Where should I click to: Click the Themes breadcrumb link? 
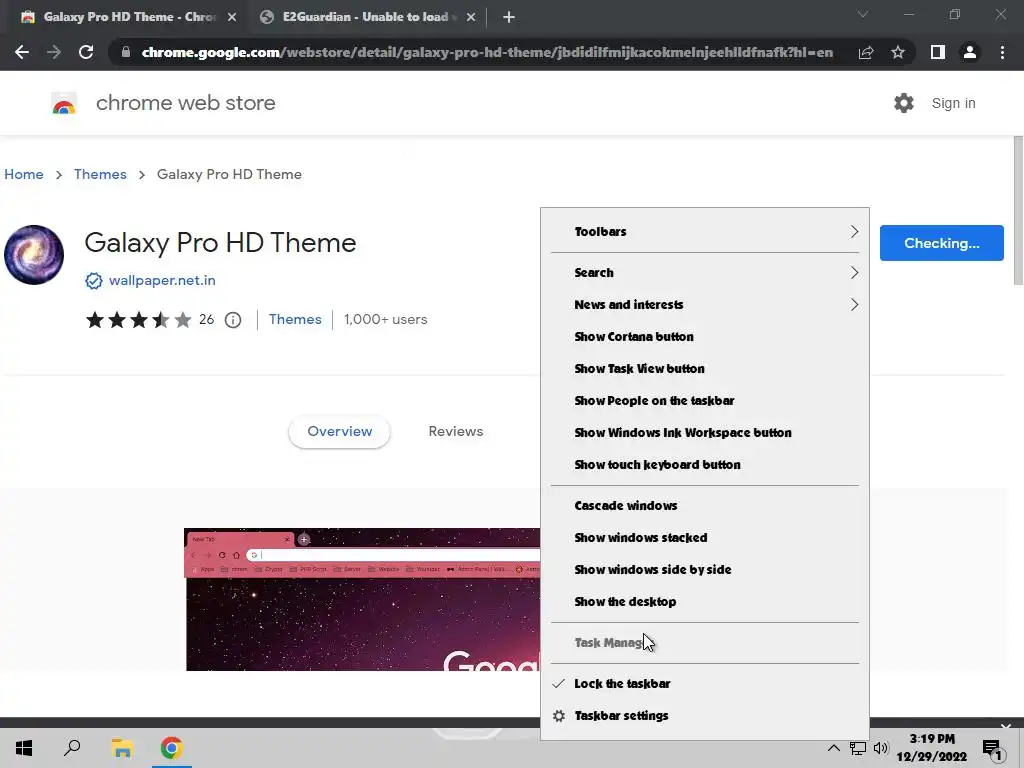point(100,174)
